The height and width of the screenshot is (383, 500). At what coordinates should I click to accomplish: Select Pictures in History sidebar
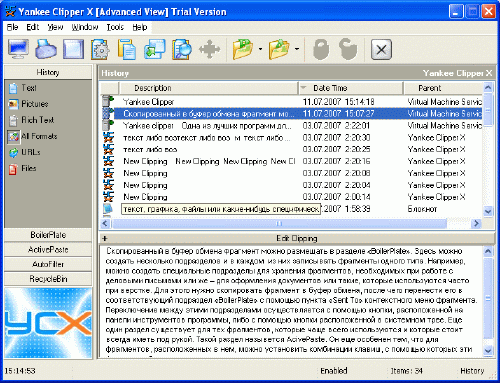pyautogui.click(x=28, y=104)
